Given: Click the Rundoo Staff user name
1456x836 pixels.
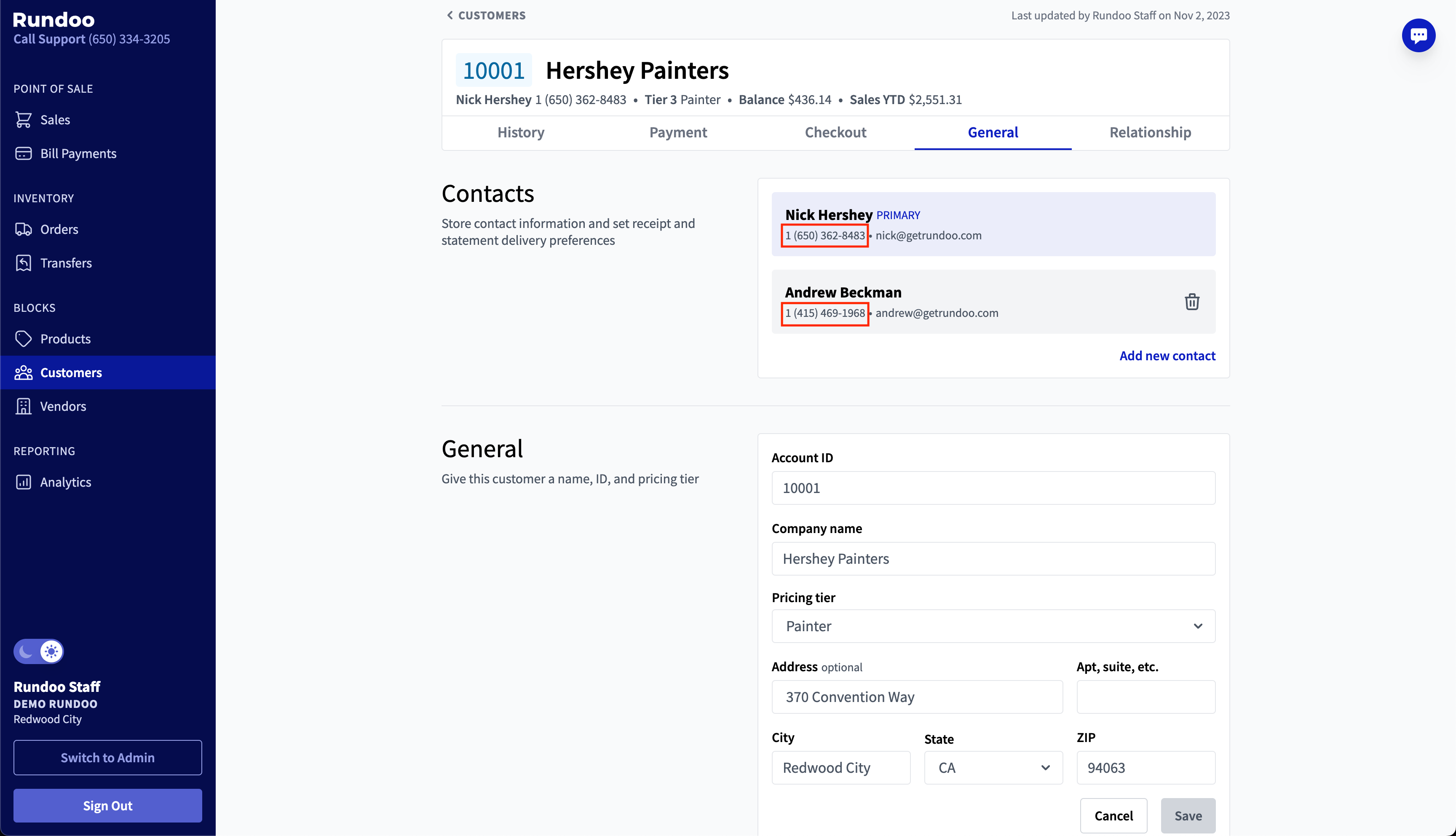Looking at the screenshot, I should click(x=57, y=687).
